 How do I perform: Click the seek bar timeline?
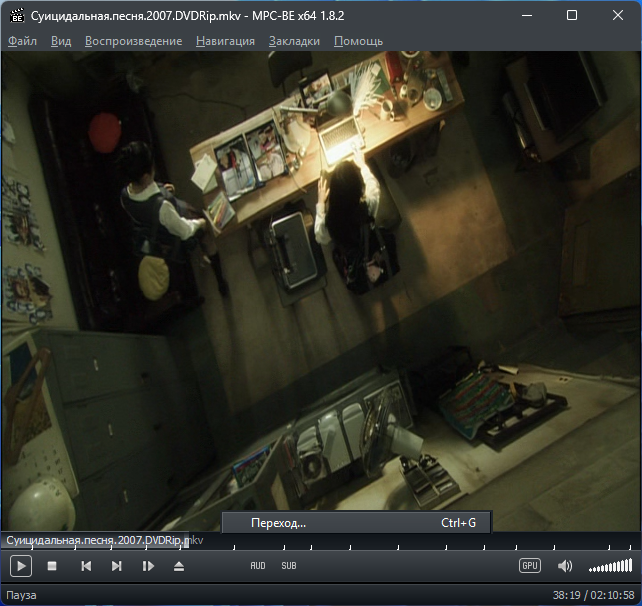click(x=321, y=541)
